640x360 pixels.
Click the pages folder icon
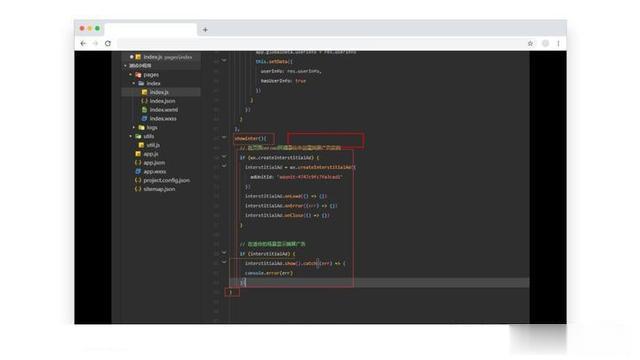138,75
